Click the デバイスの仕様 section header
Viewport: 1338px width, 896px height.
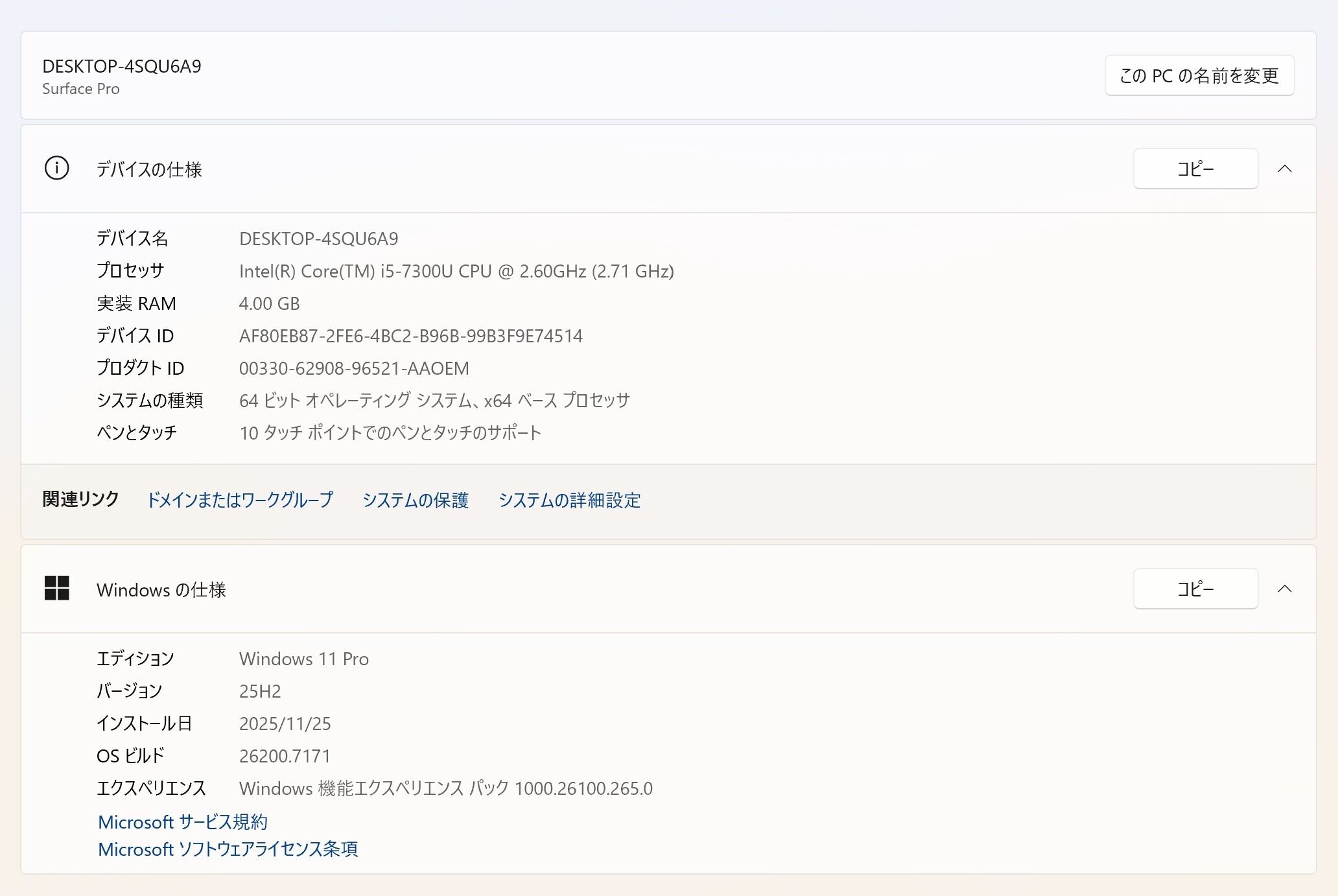pyautogui.click(x=149, y=169)
